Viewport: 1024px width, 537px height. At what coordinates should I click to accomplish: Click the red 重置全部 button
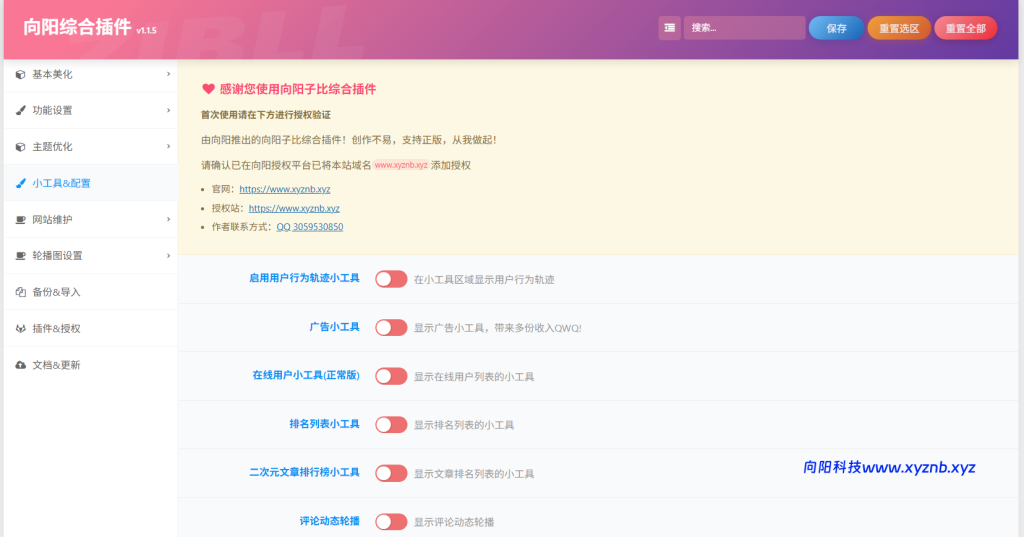pyautogui.click(x=966, y=28)
